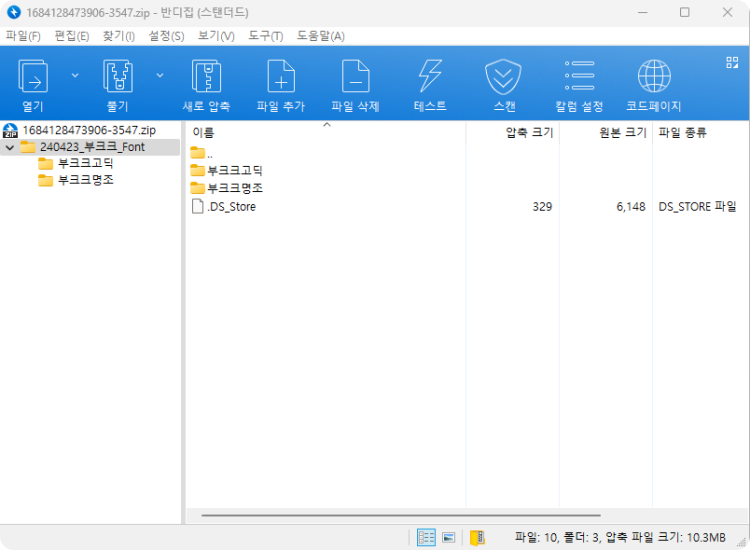Screen dimensions: 750x550
Task: Select 1684128473906-3547.zip root in tree
Action: click(89, 130)
